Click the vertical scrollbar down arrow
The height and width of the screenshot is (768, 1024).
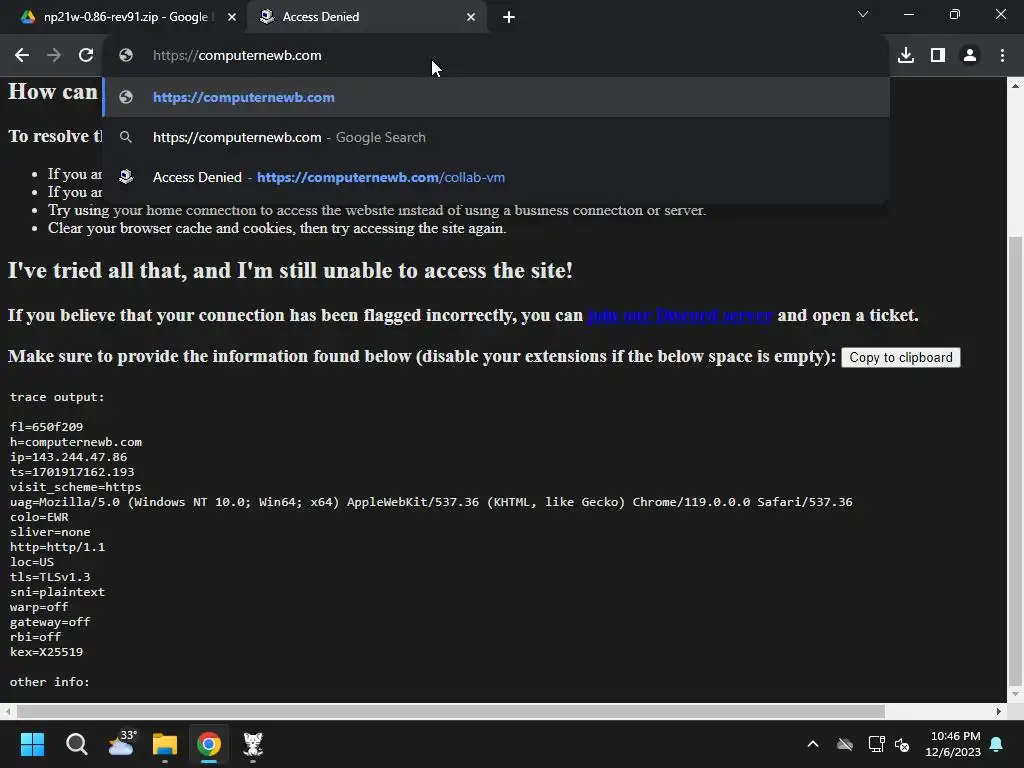pyautogui.click(x=1015, y=694)
